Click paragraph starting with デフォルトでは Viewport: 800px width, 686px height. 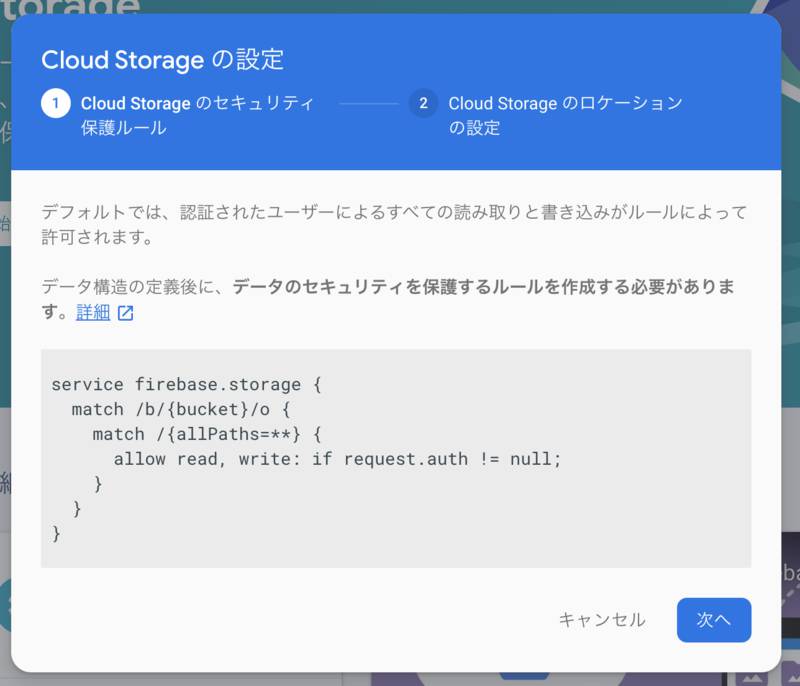pyautogui.click(x=394, y=224)
